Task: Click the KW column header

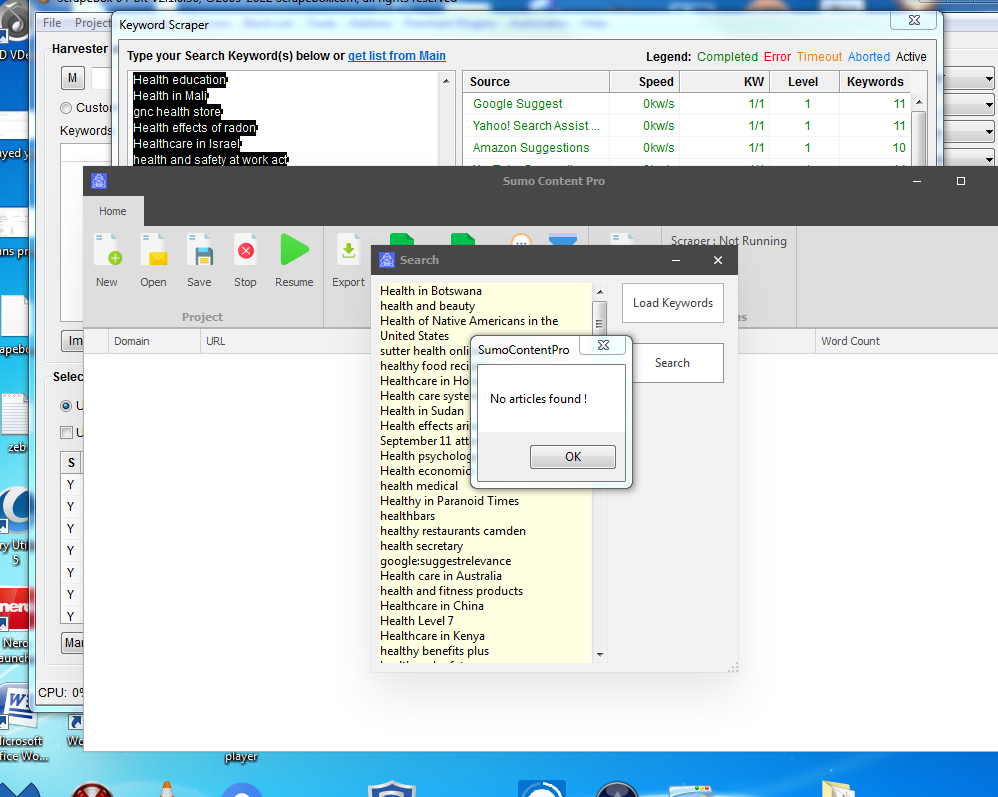Action: 725,81
